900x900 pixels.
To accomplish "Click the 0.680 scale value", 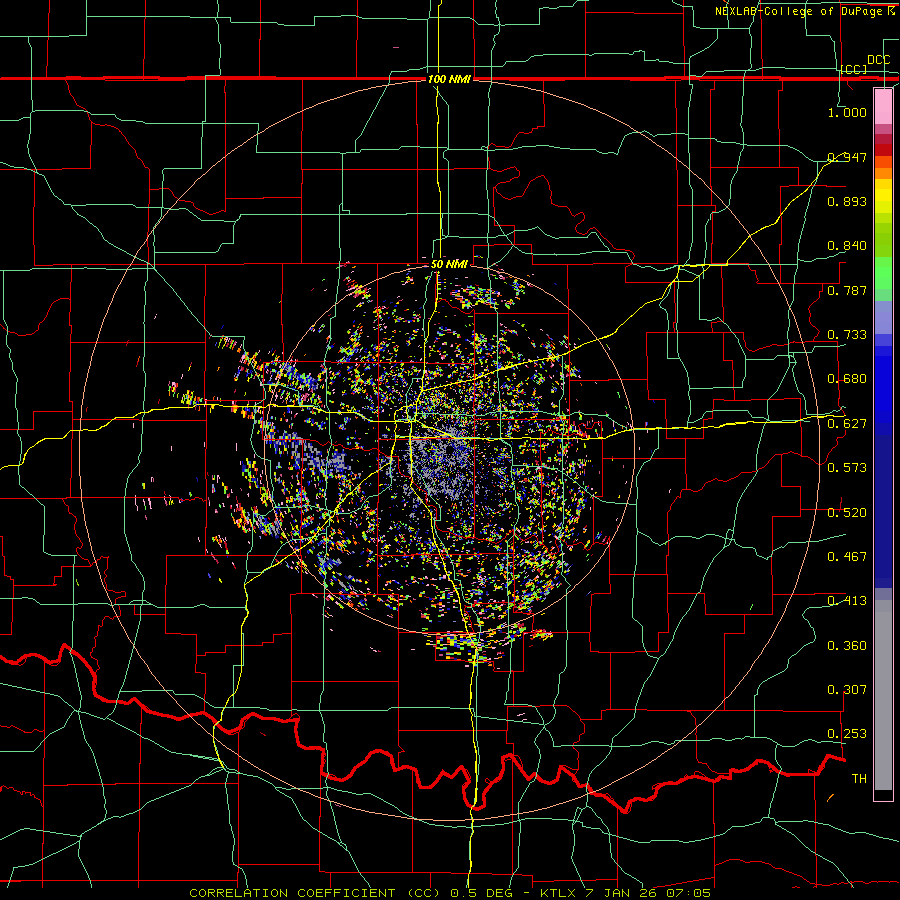I will (x=847, y=379).
